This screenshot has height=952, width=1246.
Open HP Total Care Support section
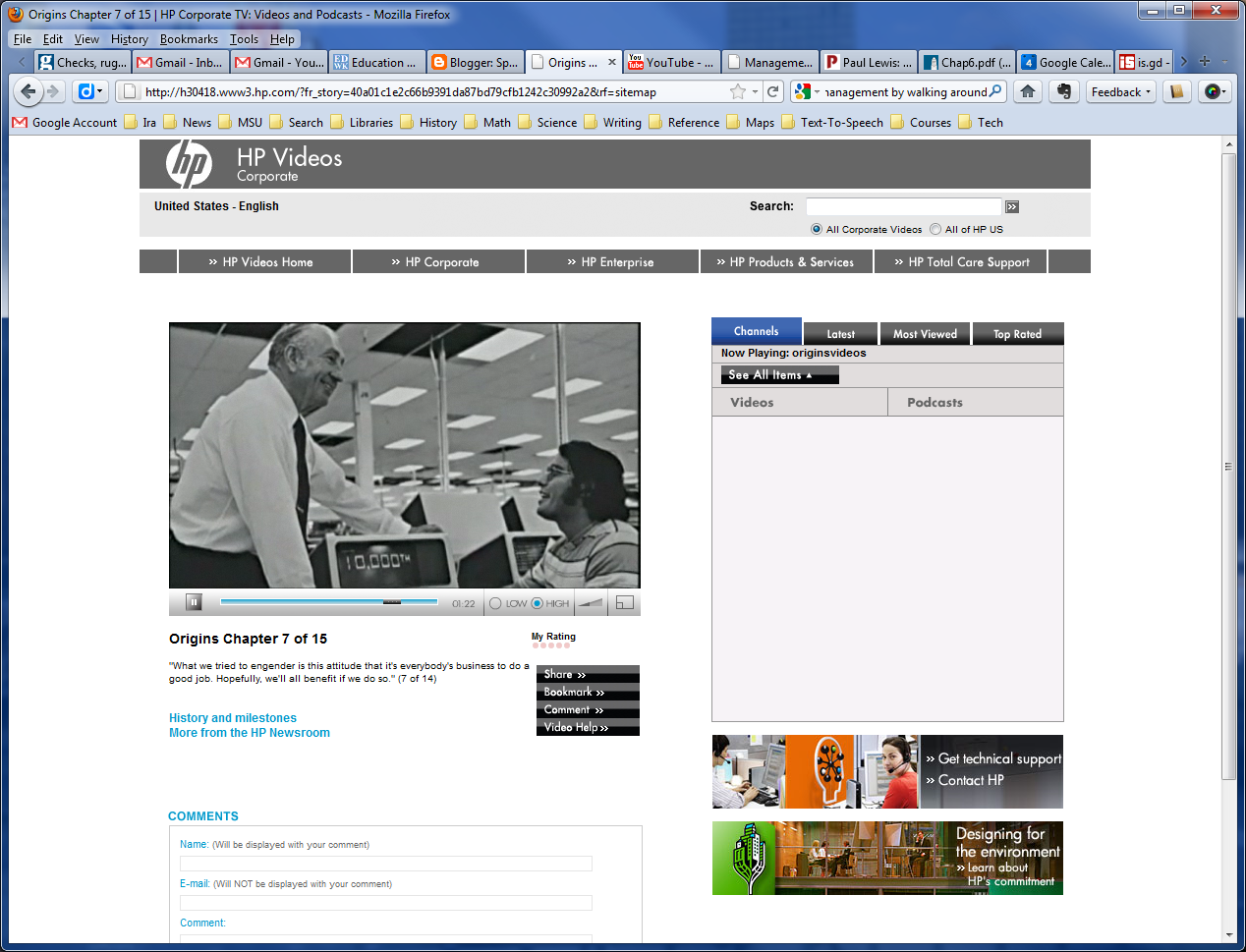click(961, 261)
